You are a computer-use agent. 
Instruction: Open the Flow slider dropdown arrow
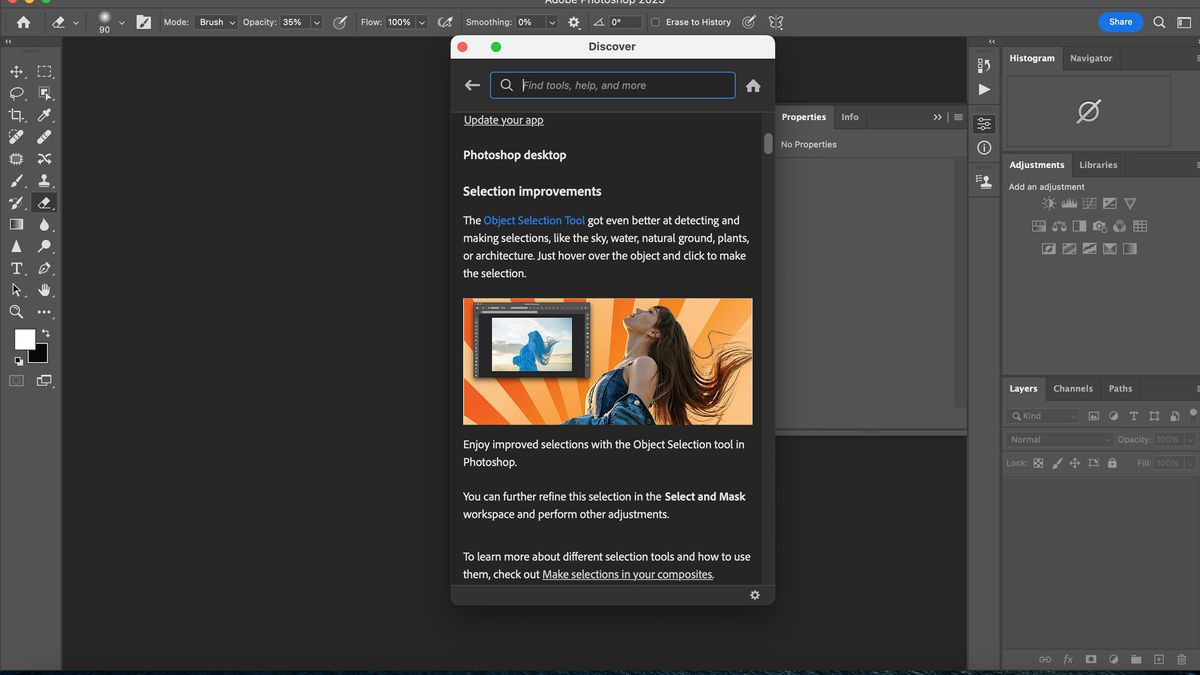(421, 22)
